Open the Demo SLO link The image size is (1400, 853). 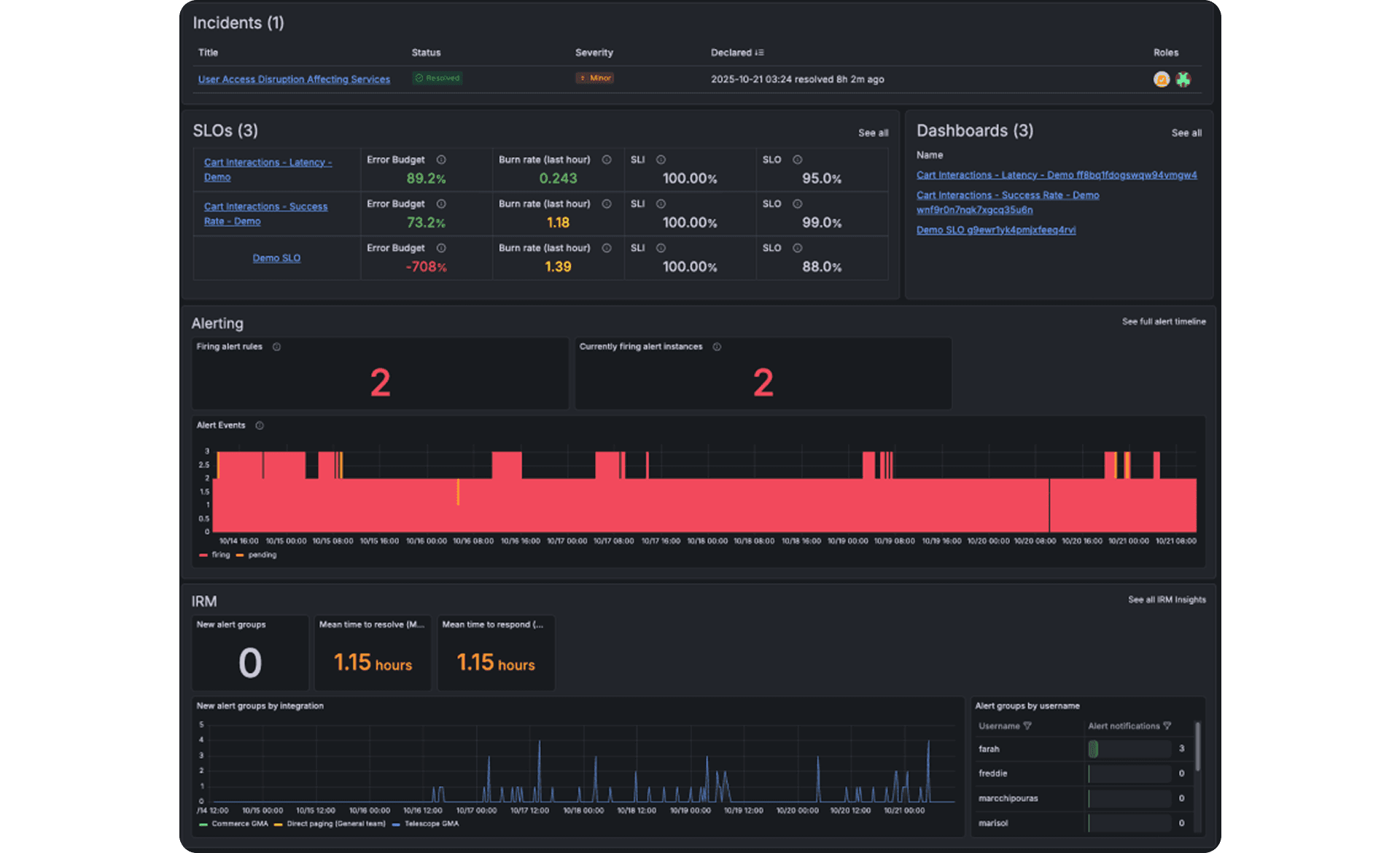click(x=276, y=258)
